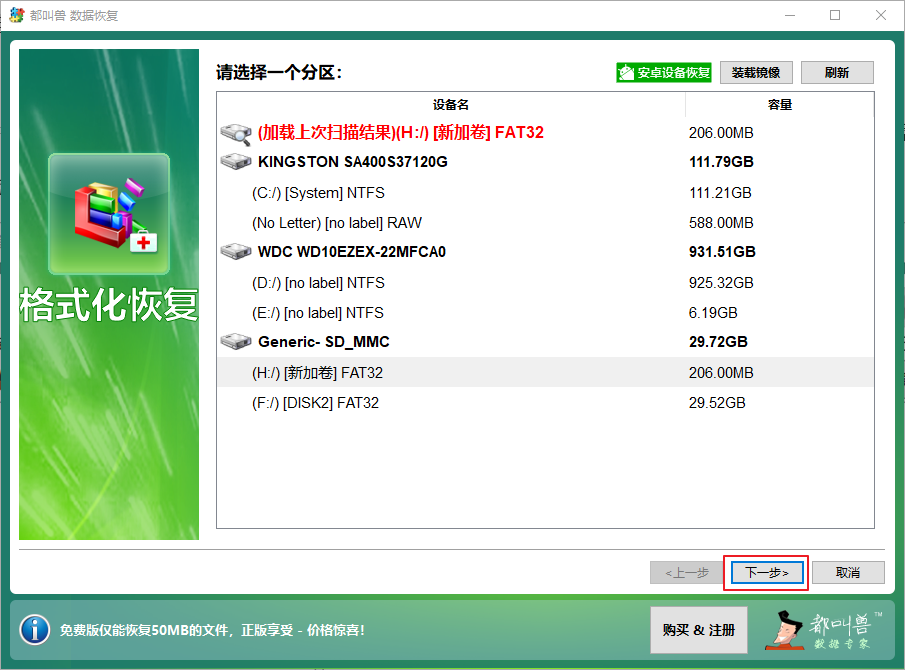Cancel using the 取消 button
The width and height of the screenshot is (905, 670).
[x=848, y=573]
